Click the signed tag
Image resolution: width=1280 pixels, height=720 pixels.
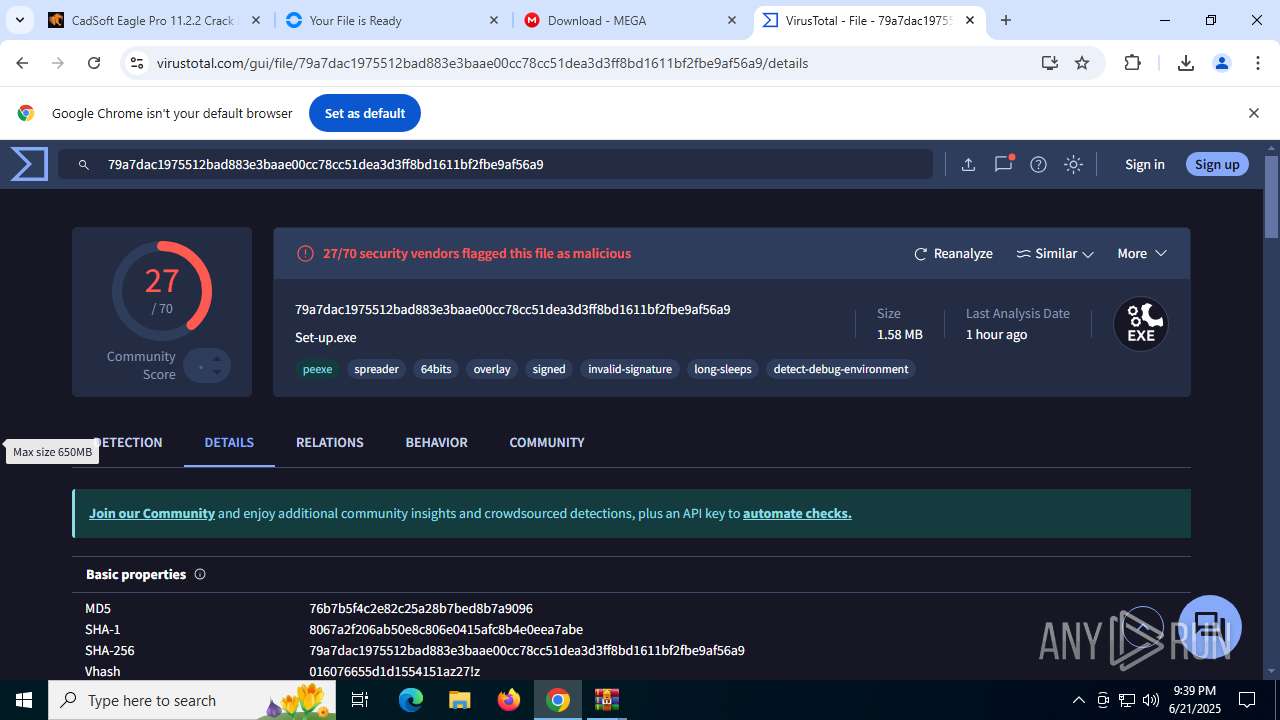pyautogui.click(x=549, y=369)
